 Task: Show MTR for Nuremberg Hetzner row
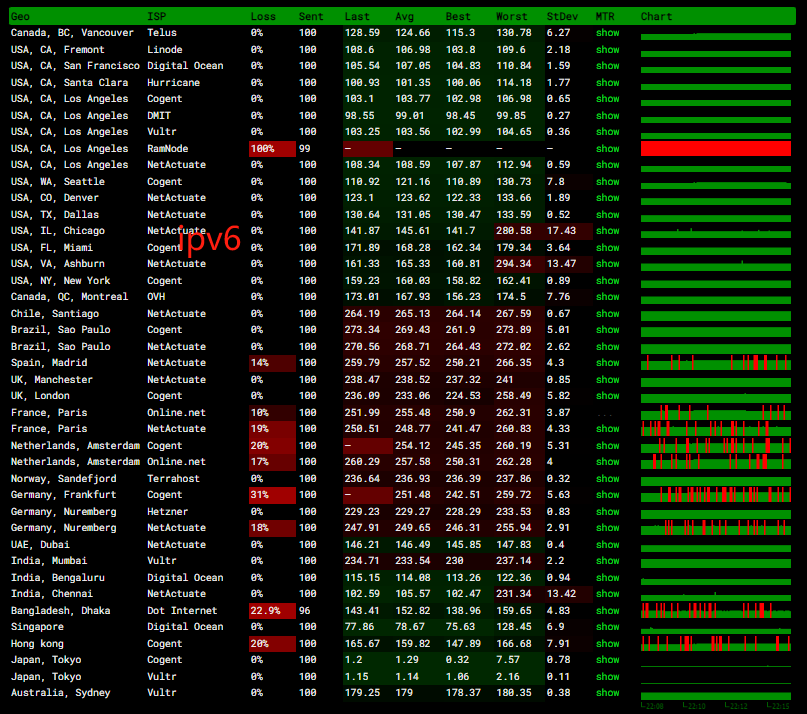point(607,512)
